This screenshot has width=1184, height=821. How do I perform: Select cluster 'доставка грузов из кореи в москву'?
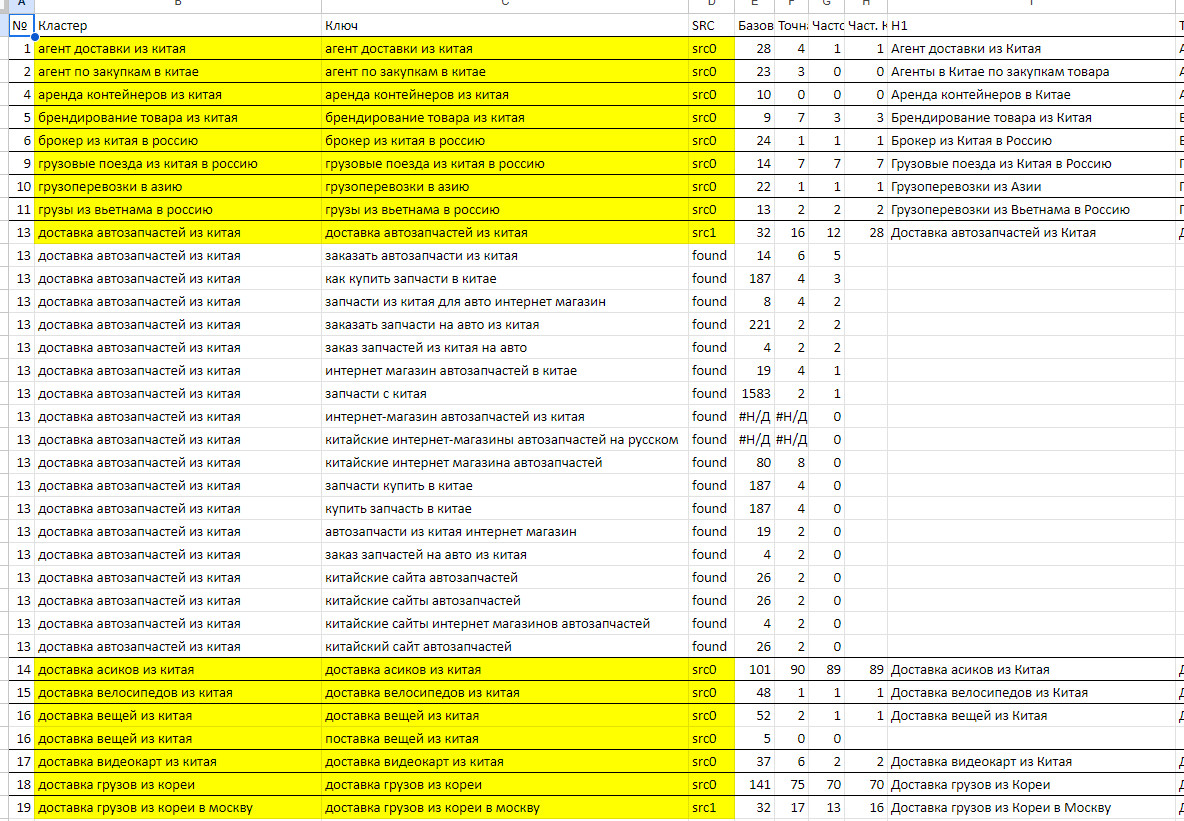pyautogui.click(x=177, y=808)
